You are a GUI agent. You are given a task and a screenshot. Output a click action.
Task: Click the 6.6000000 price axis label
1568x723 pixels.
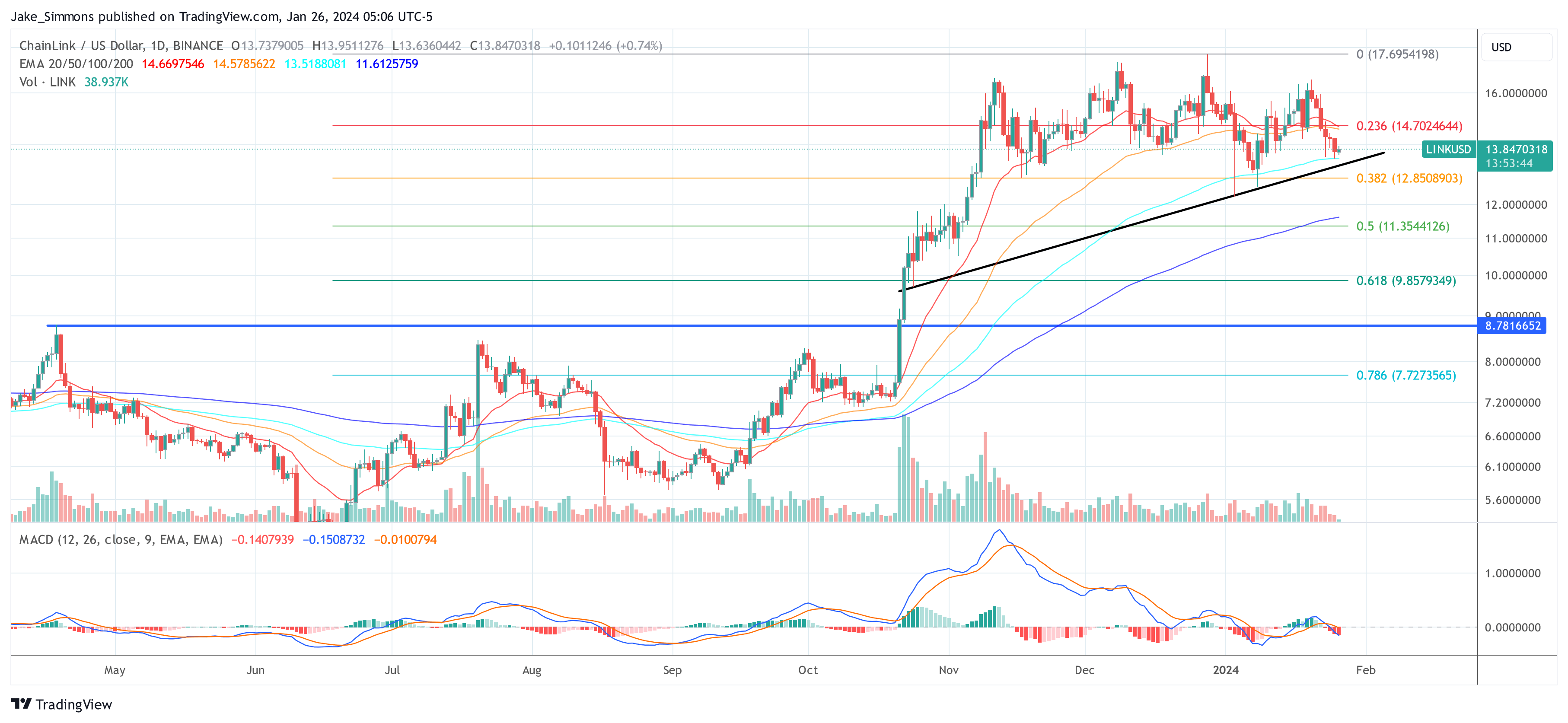tap(1513, 436)
